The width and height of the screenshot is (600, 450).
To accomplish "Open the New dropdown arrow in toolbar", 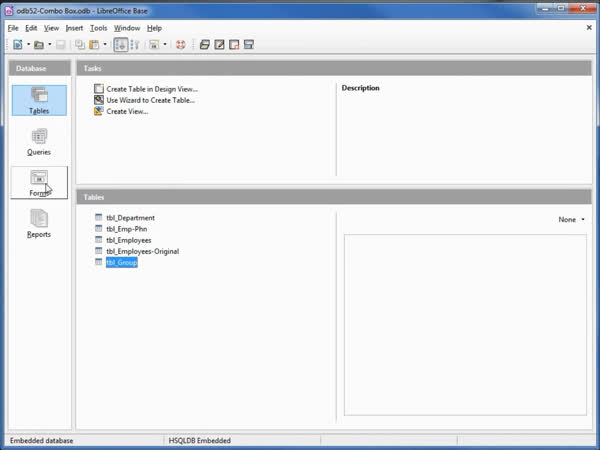I will click(x=28, y=44).
